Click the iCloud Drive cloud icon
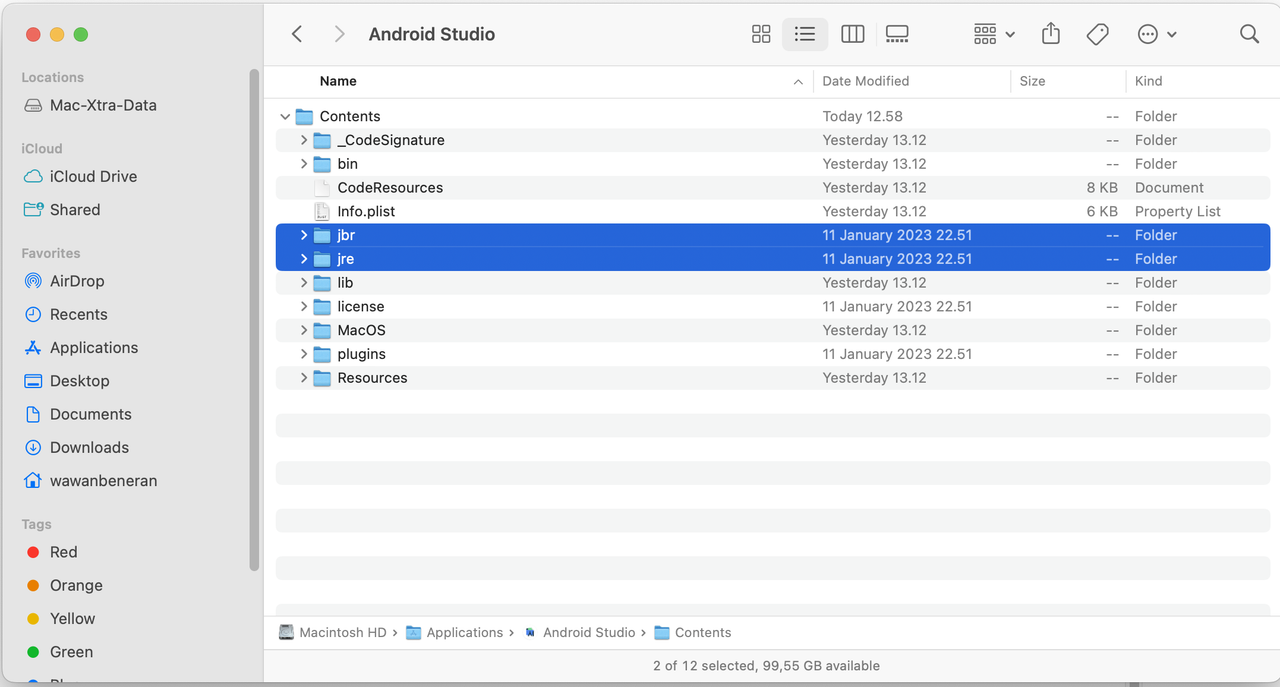1280x687 pixels. click(33, 176)
